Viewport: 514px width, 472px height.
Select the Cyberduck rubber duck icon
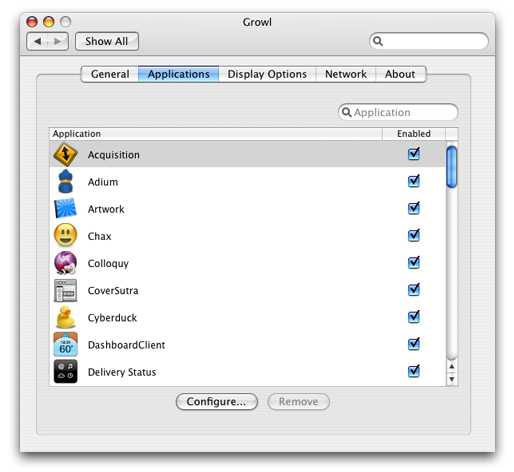65,317
